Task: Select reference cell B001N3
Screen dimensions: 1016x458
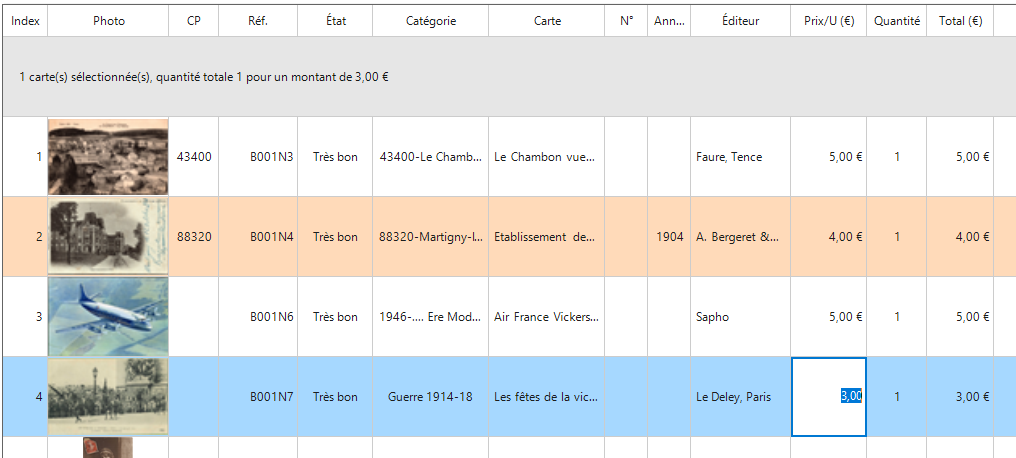Action: (271, 157)
